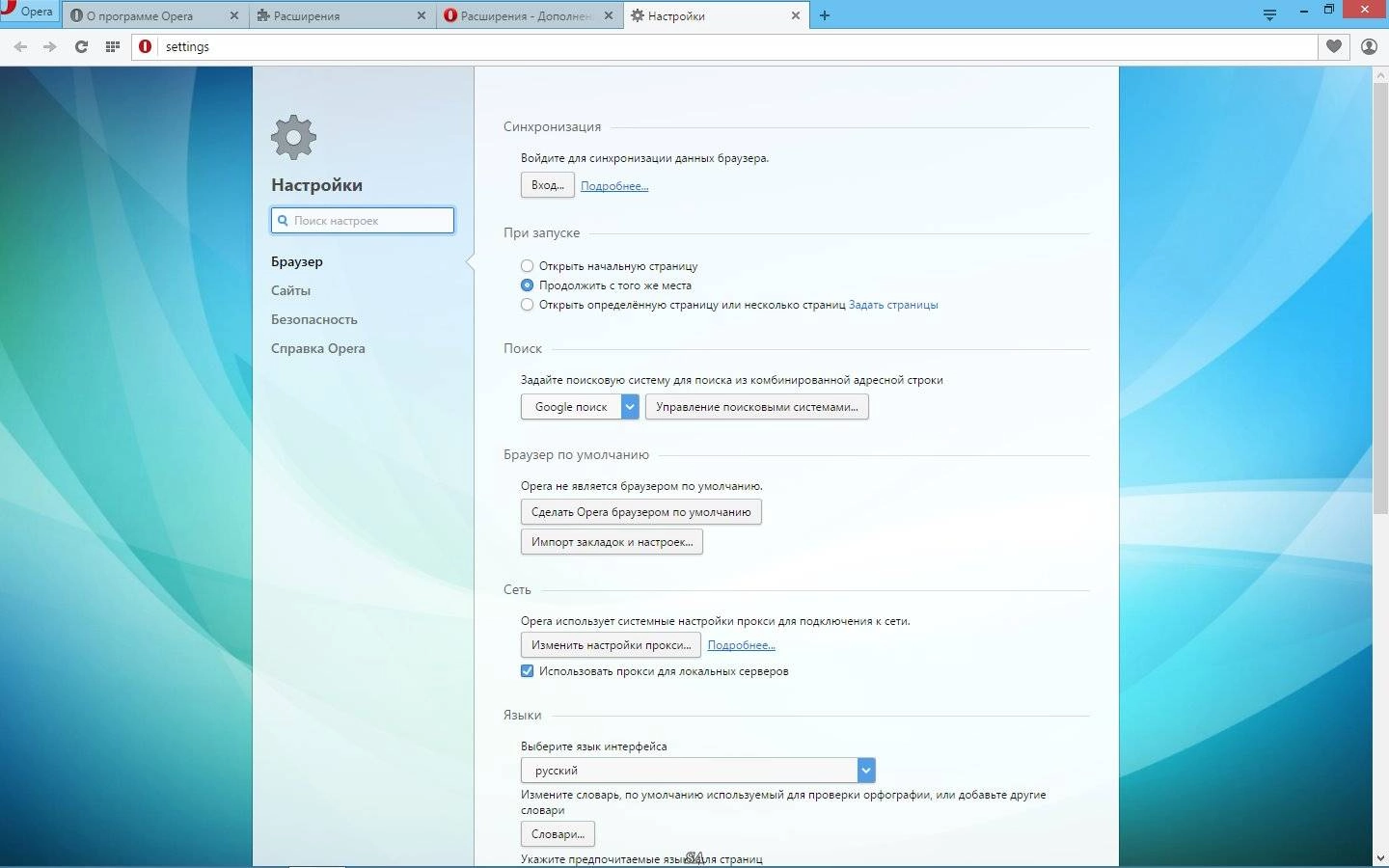This screenshot has width=1389, height=868.
Task: Close the 'Расширения - Дополнения' tab
Action: point(609,15)
